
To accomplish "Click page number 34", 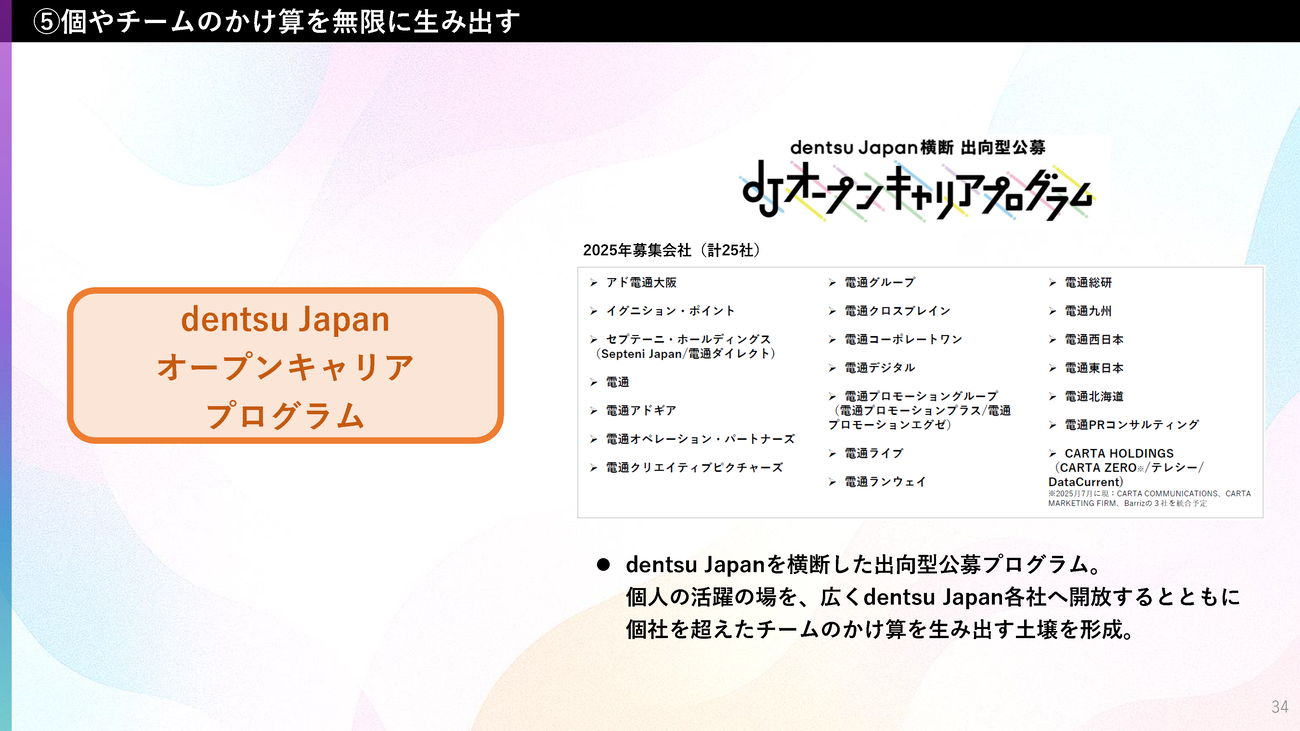I will click(1280, 707).
